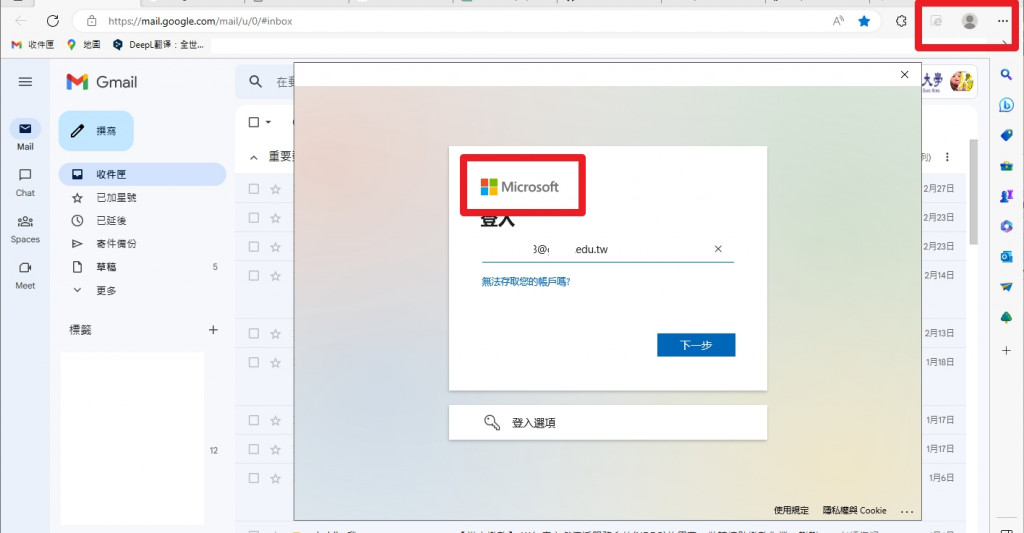The width and height of the screenshot is (1024, 533).
Task: Open the browser profile avatar icon
Action: pyautogui.click(x=969, y=21)
